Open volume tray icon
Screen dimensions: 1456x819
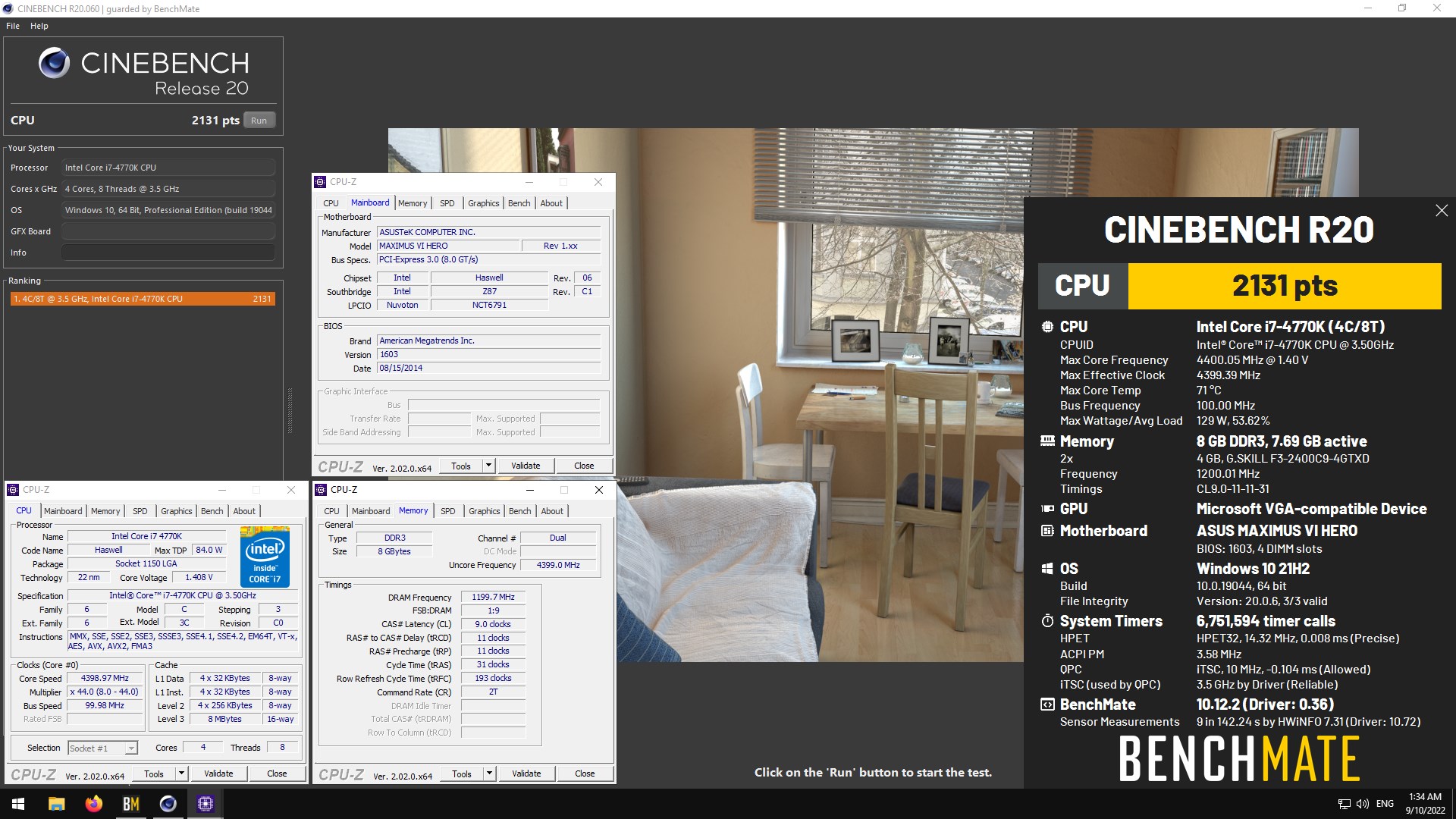[x=1362, y=804]
